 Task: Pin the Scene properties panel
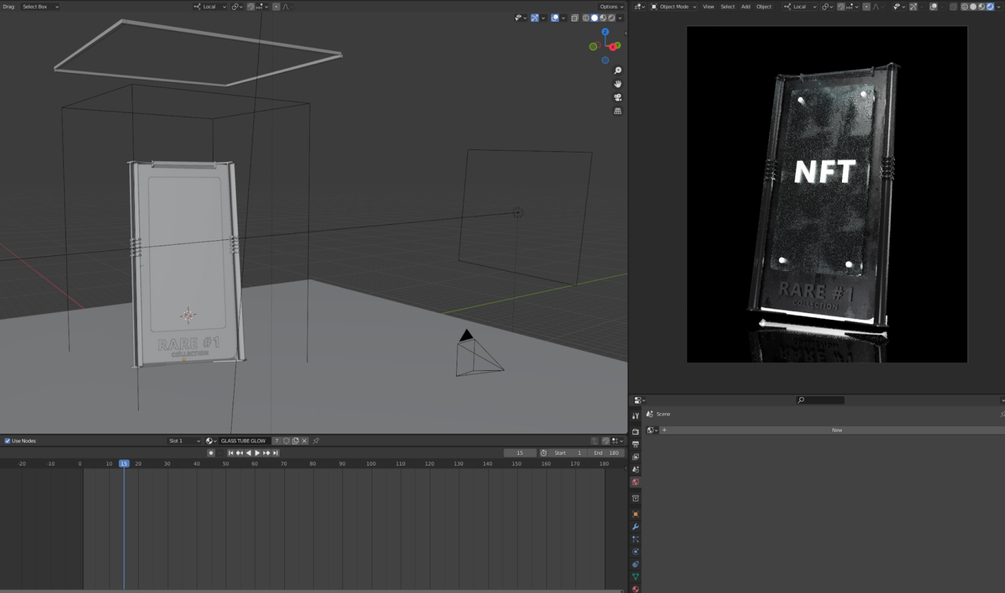[x=1002, y=414]
